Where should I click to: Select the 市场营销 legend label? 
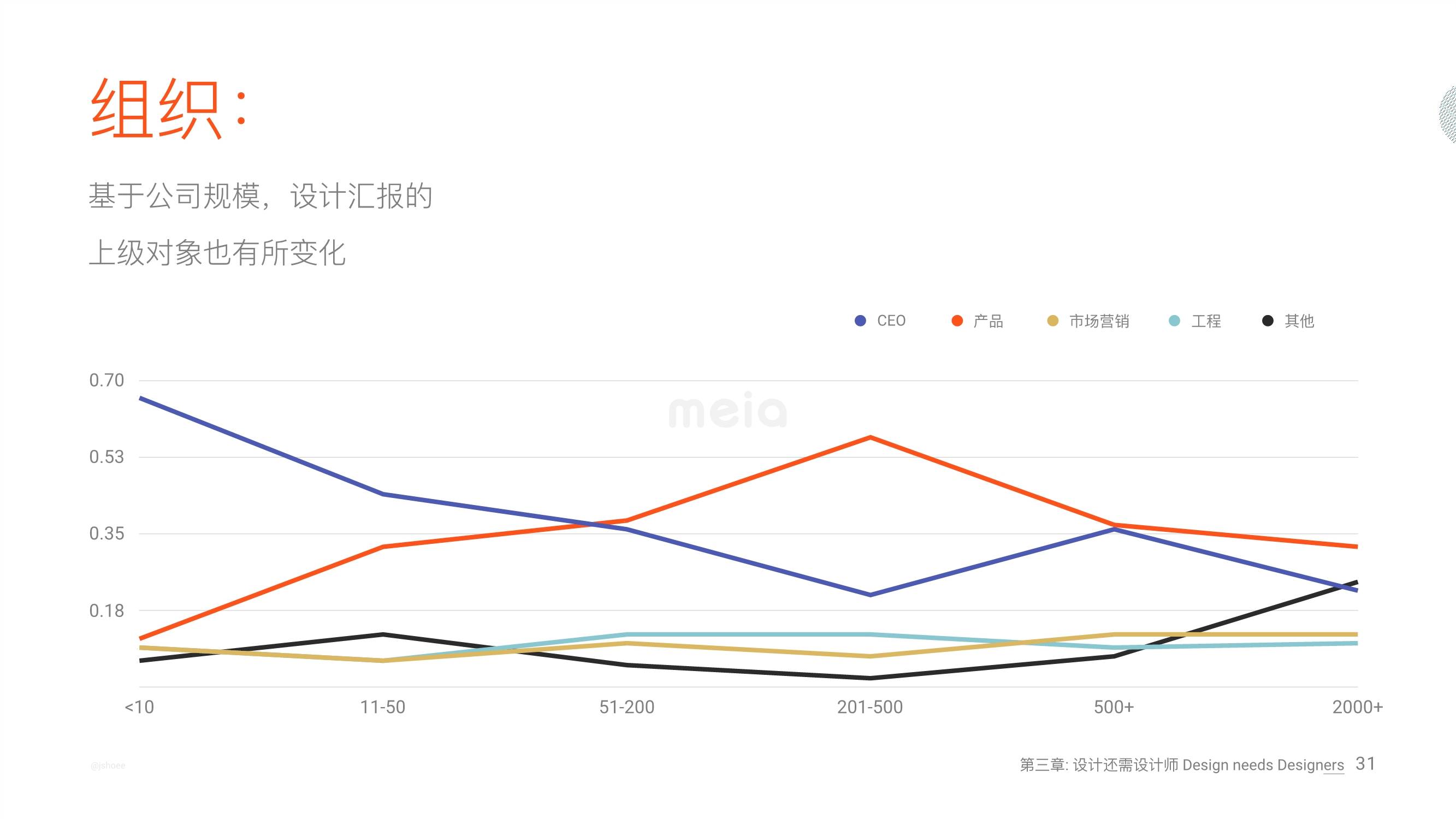[1099, 321]
